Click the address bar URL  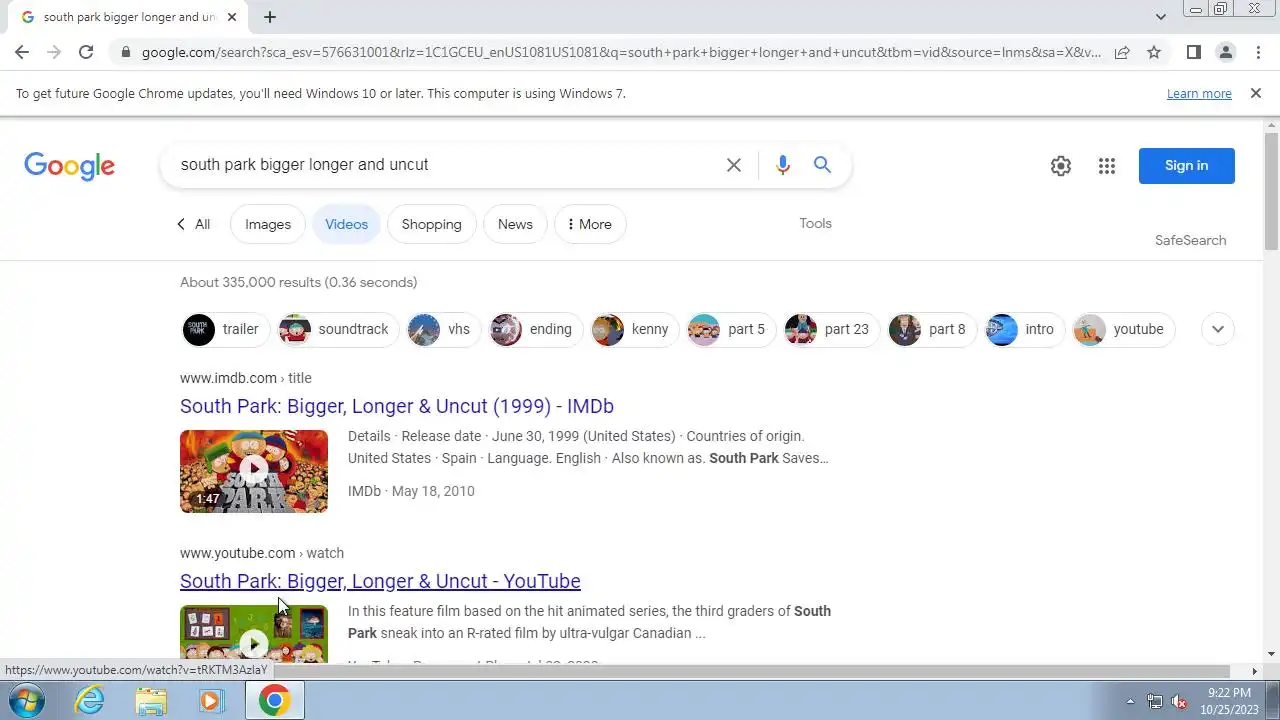[x=620, y=52]
